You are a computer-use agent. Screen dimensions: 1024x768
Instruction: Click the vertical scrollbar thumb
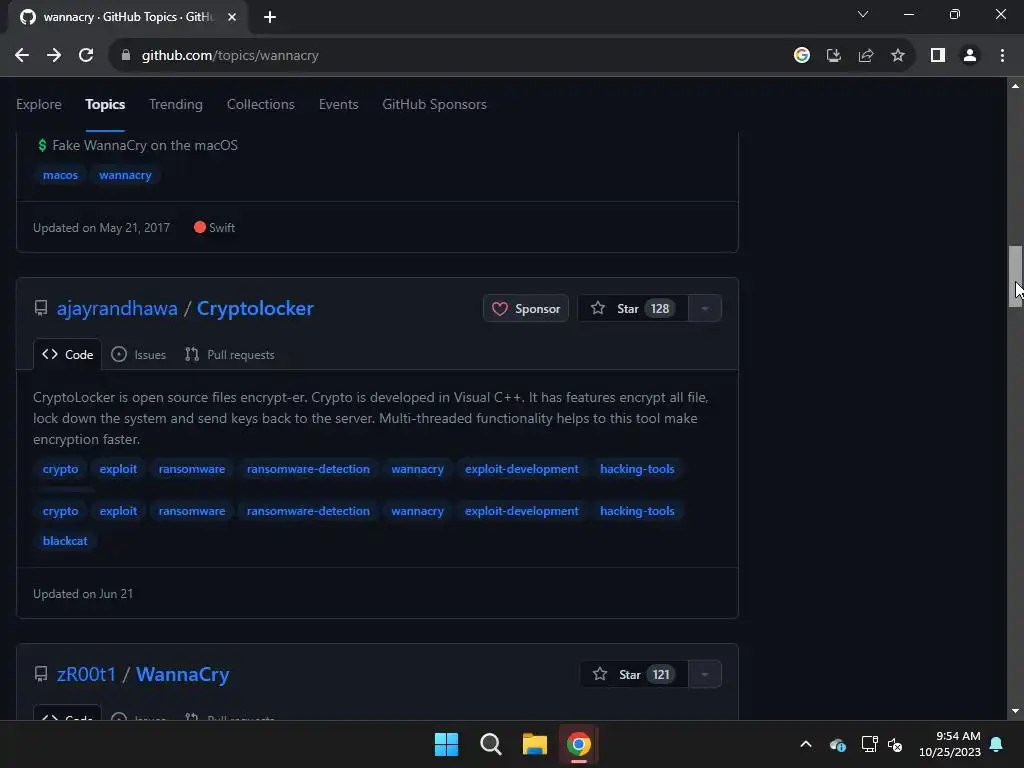(x=1015, y=276)
